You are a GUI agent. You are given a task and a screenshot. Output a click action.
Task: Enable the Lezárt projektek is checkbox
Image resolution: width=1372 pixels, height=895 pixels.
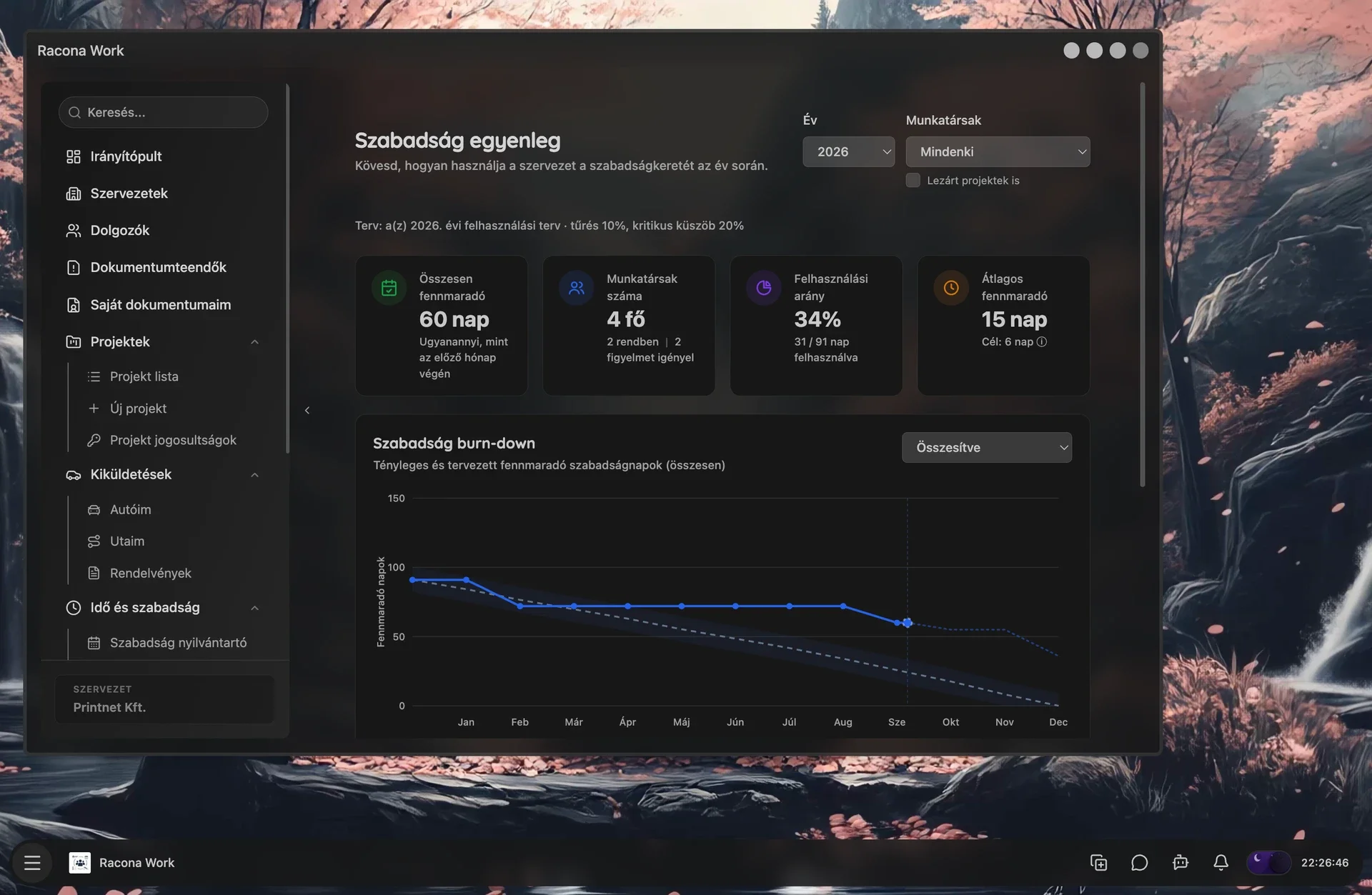tap(913, 180)
